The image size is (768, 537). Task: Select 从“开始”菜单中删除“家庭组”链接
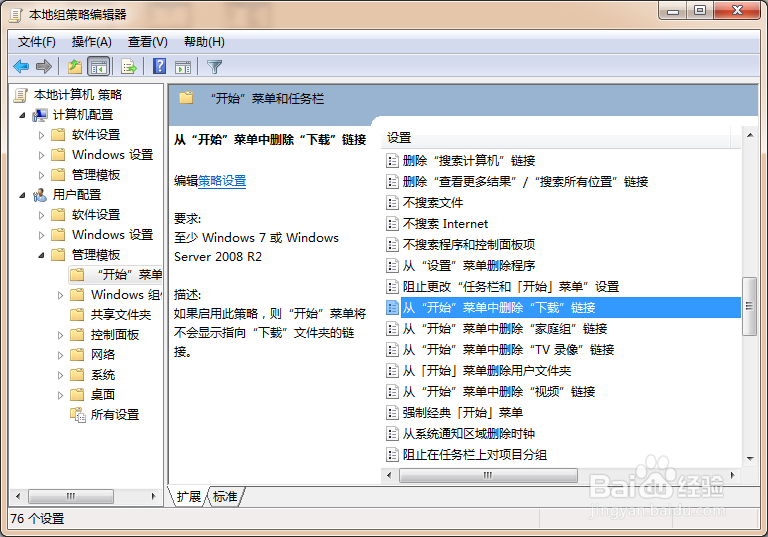click(x=505, y=329)
